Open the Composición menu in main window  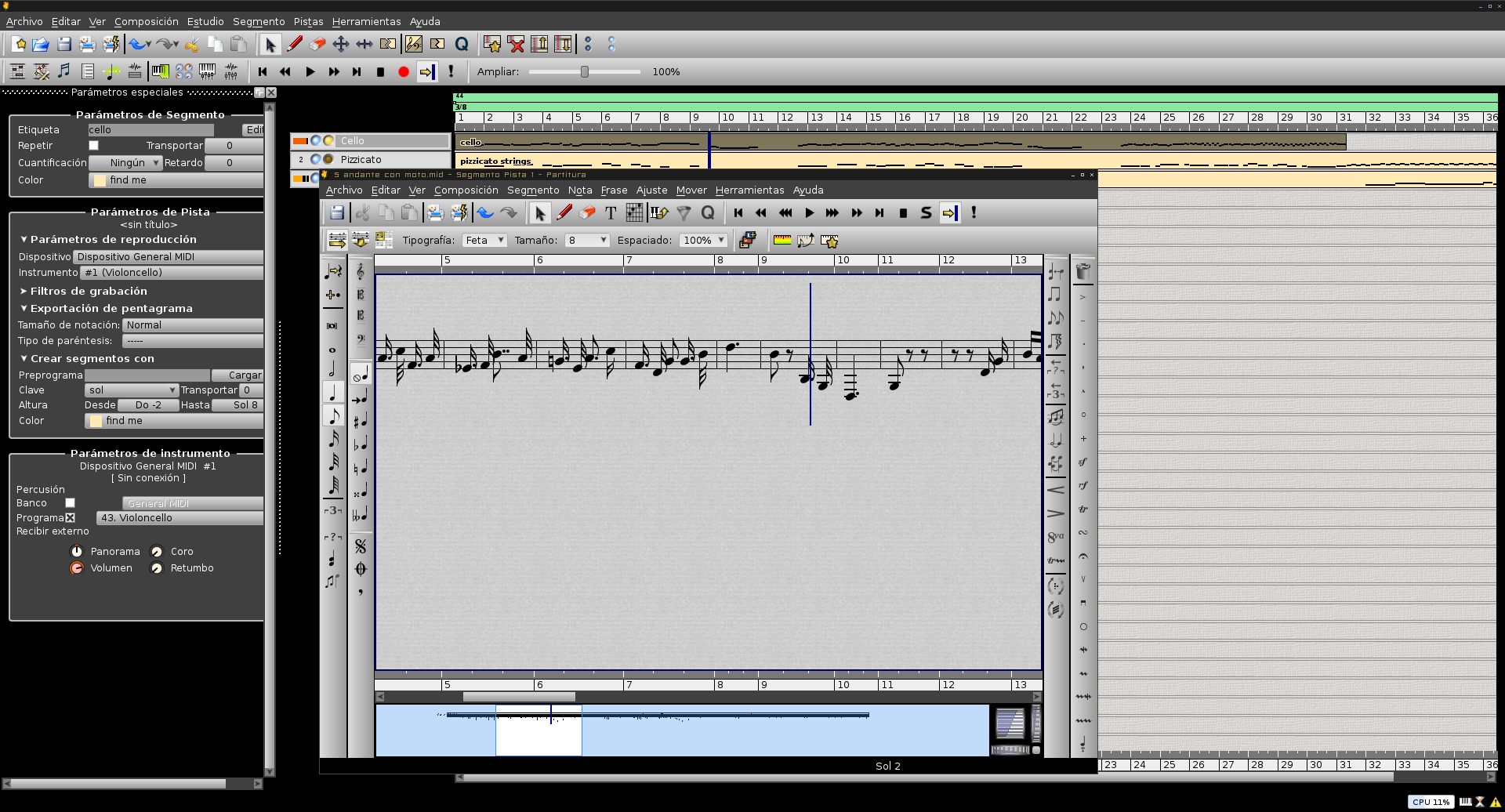pos(146,22)
